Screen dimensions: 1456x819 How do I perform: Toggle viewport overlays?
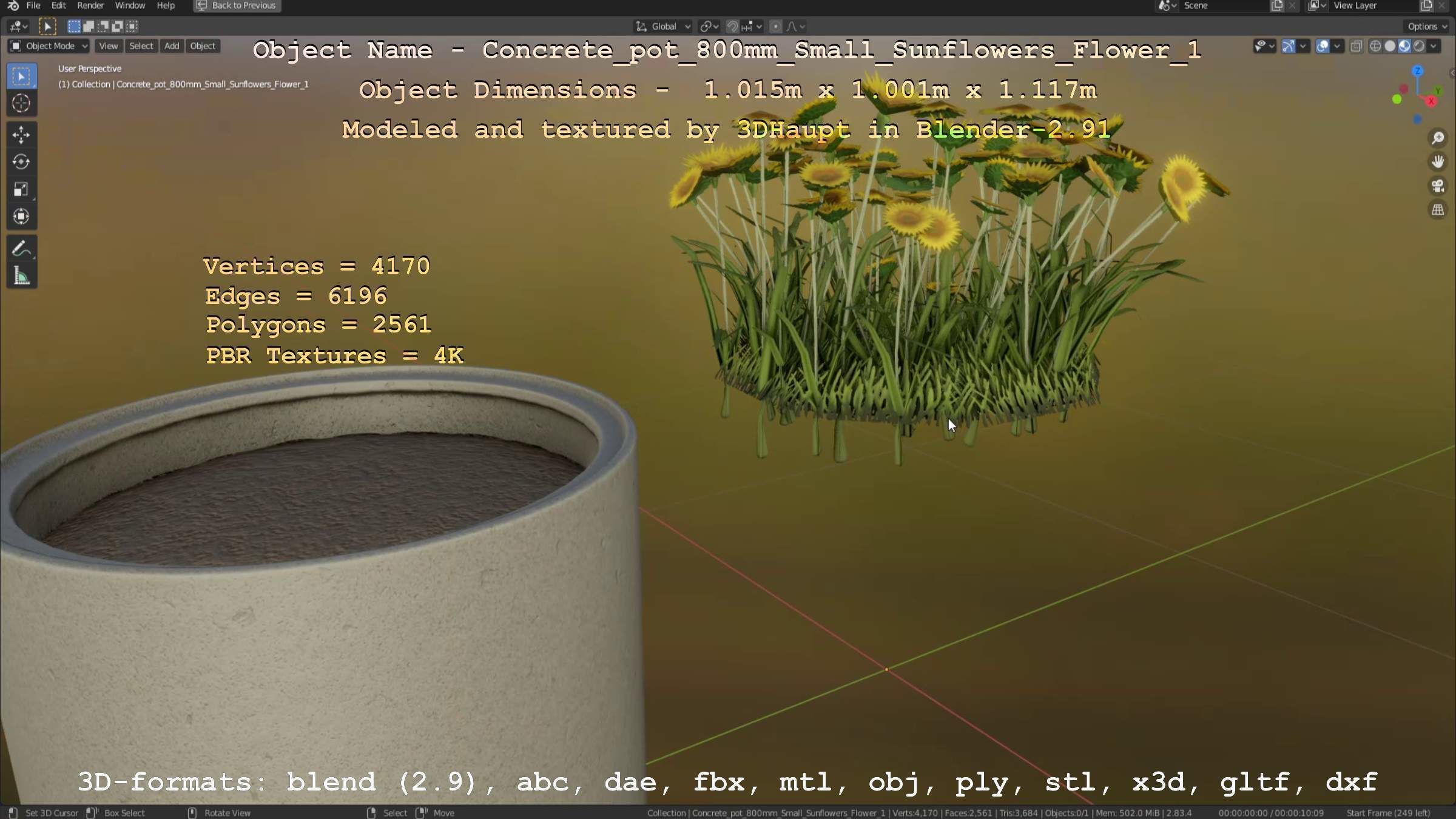click(x=1323, y=46)
